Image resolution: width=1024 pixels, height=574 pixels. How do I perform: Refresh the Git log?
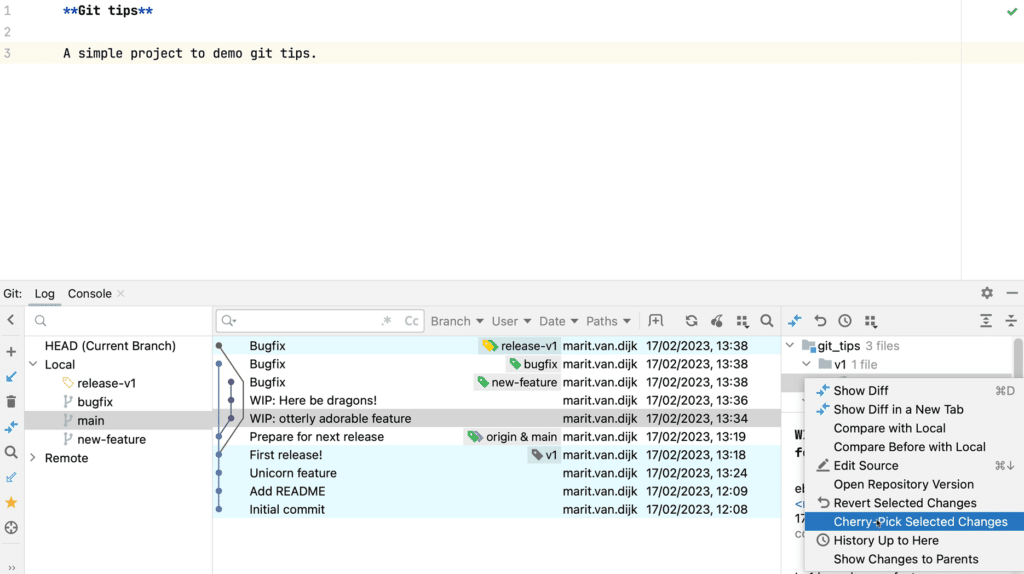pos(691,321)
